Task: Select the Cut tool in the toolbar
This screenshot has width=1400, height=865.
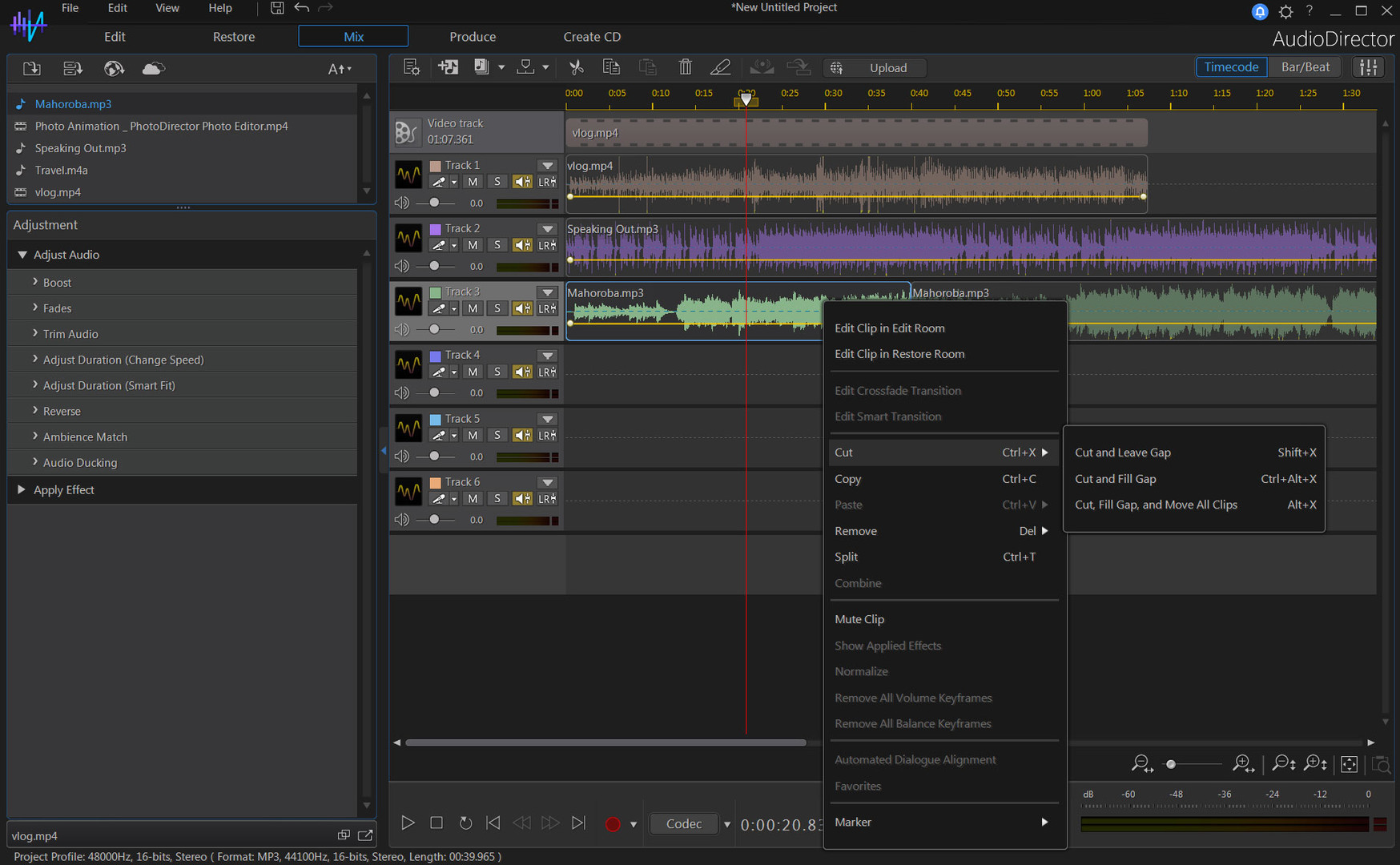Action: click(x=576, y=67)
